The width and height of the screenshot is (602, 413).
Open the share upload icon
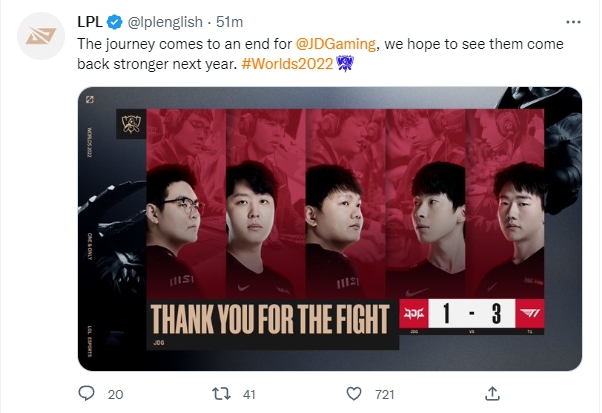tap(492, 393)
